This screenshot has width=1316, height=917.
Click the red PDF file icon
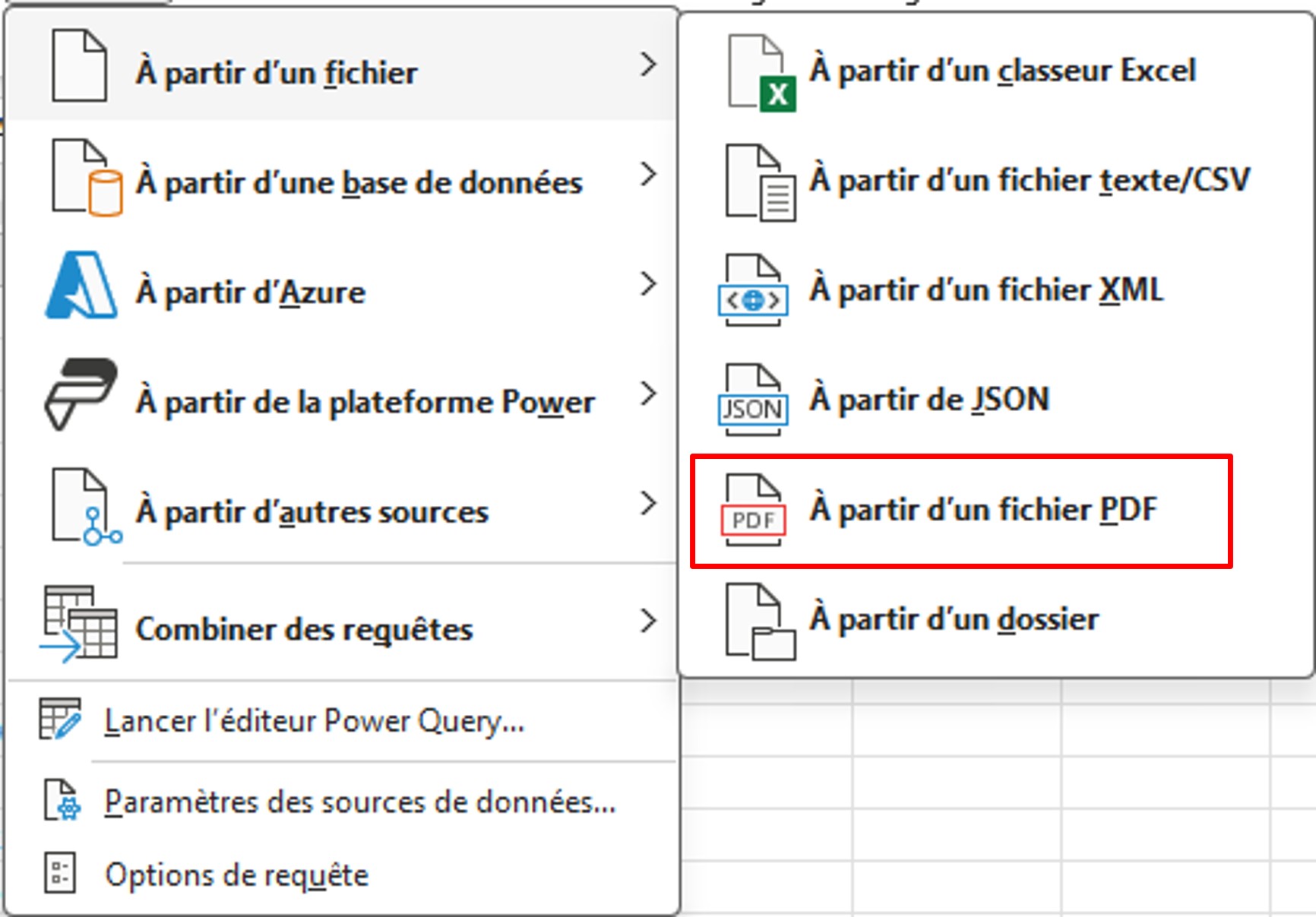coord(753,511)
